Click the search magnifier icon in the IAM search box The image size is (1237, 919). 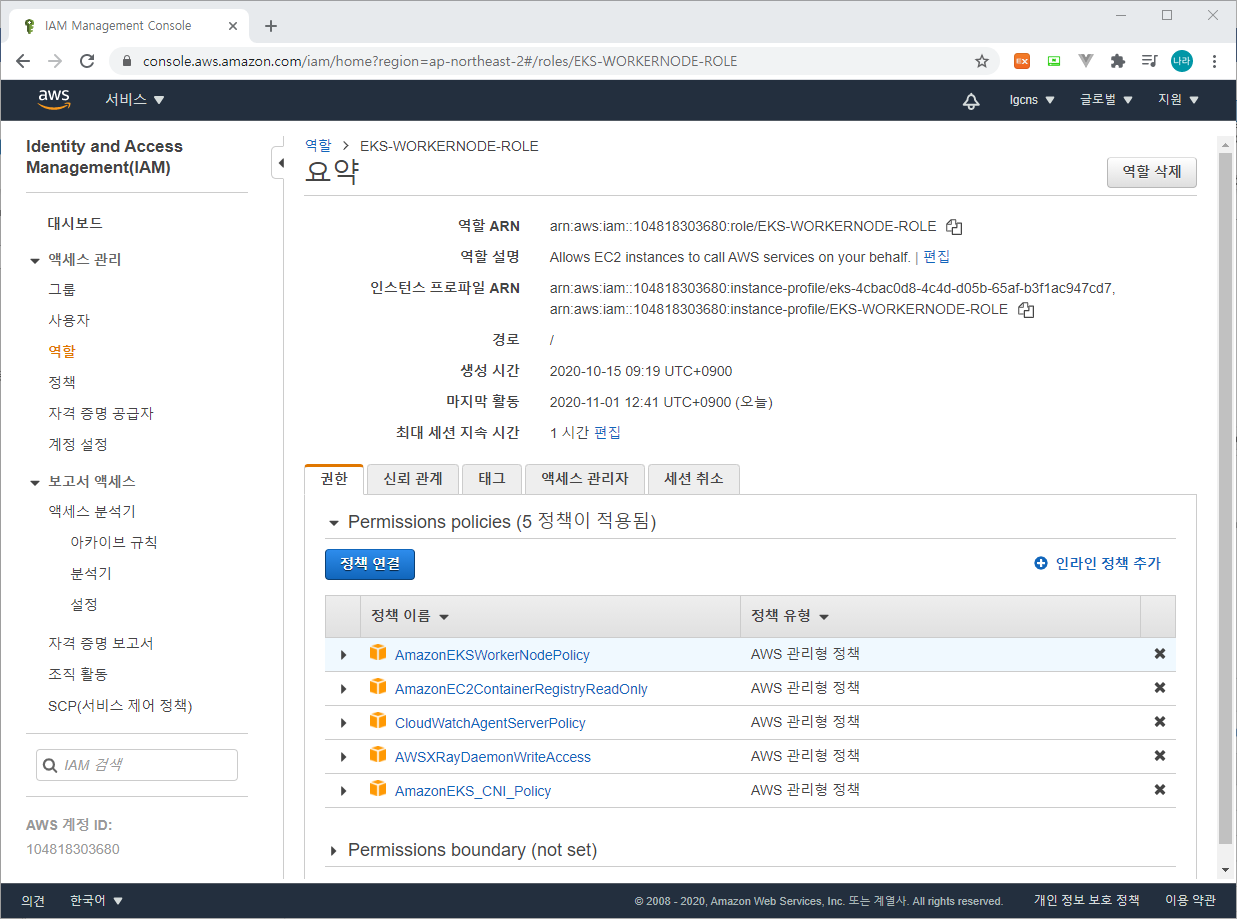click(x=49, y=766)
